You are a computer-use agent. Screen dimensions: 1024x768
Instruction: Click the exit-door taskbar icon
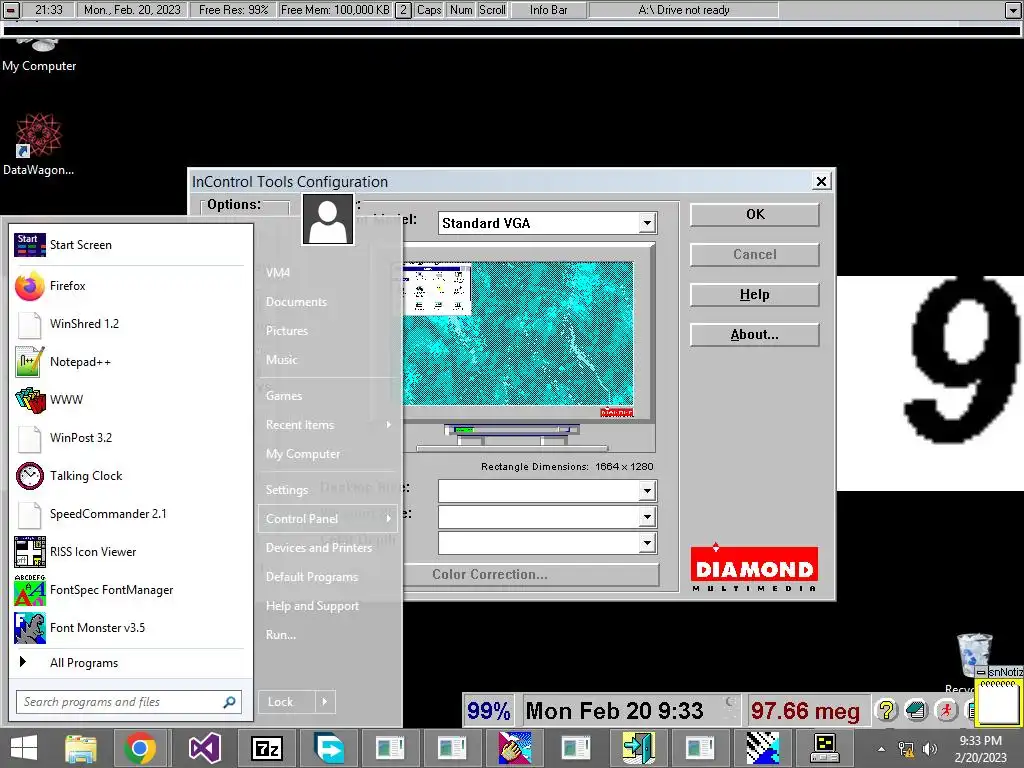638,748
